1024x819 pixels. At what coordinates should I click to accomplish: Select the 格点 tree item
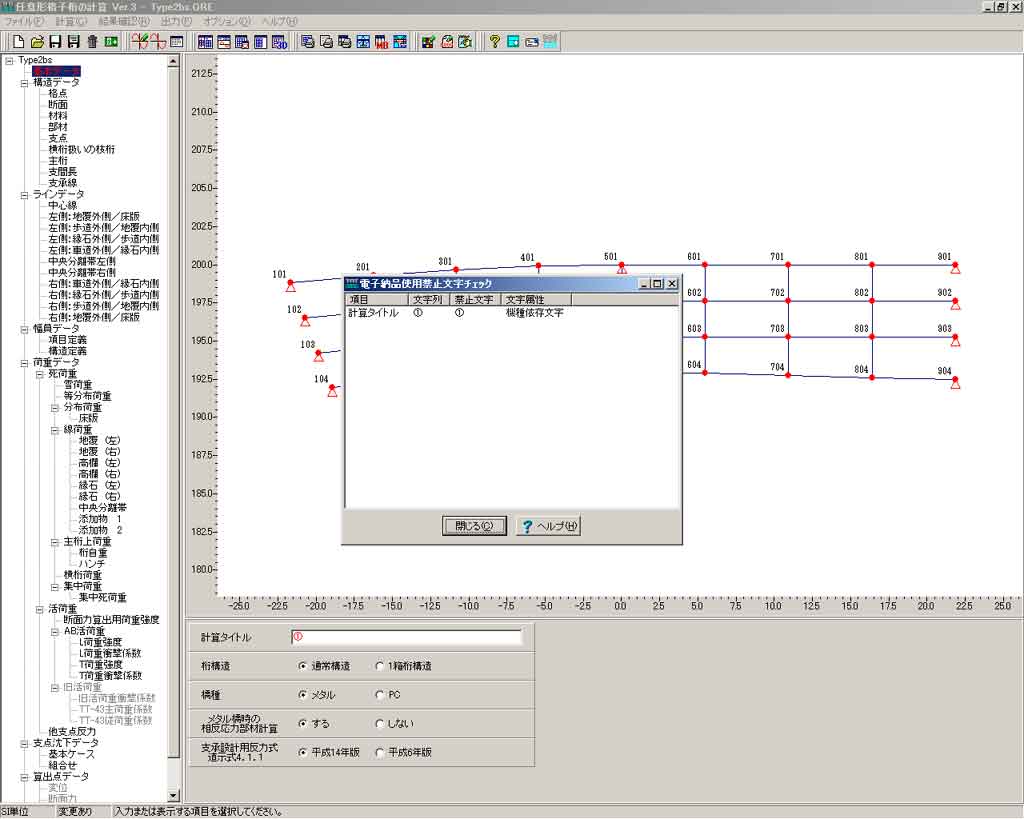coord(57,94)
